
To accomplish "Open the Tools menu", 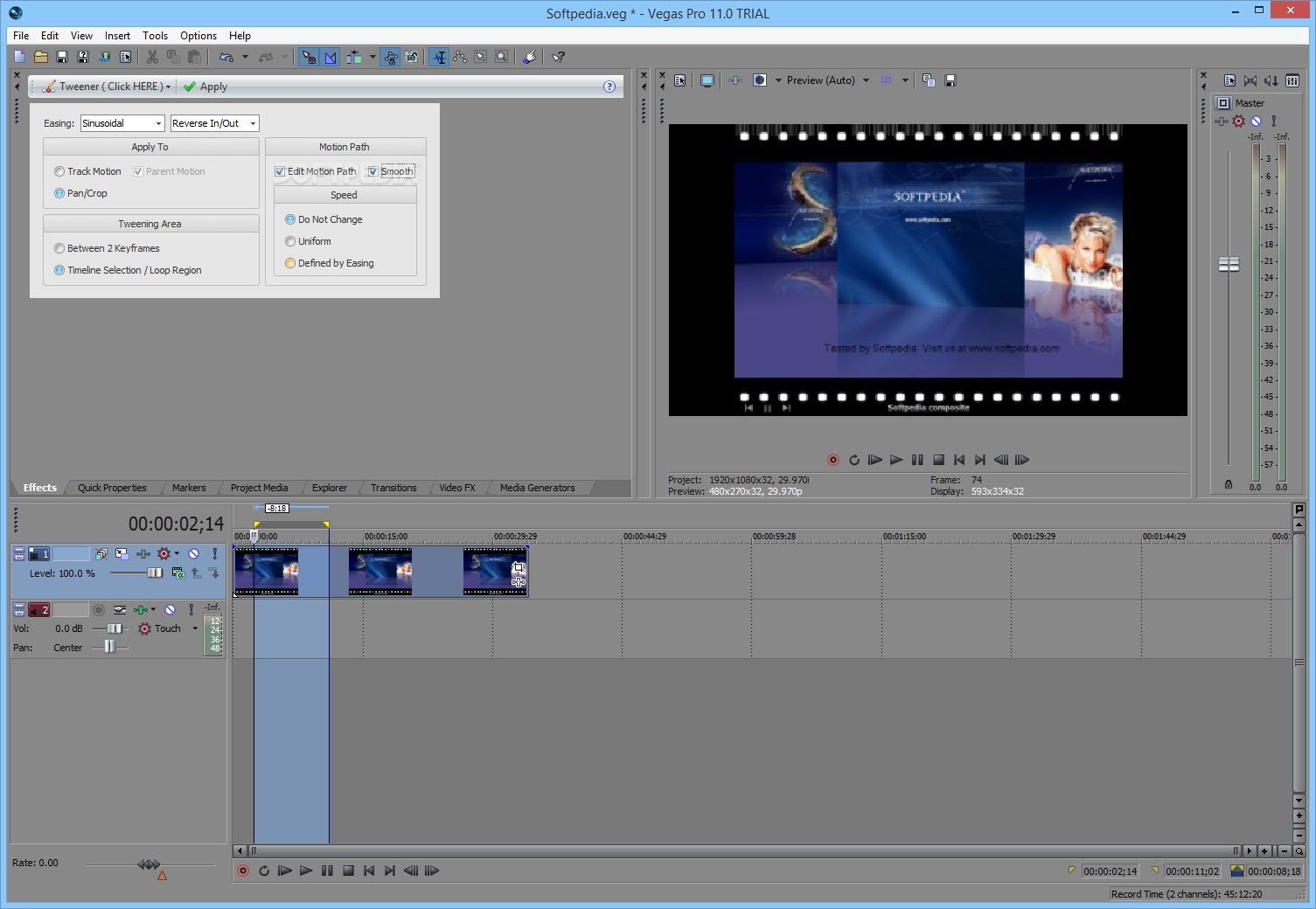I will pyautogui.click(x=155, y=36).
